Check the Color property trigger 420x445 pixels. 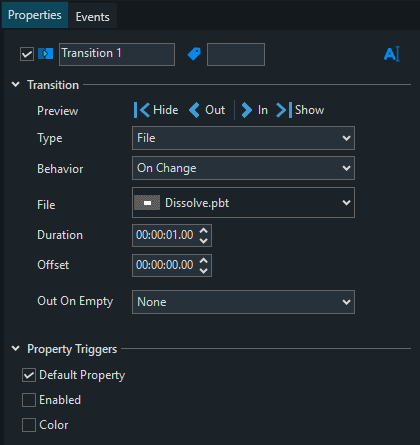29,425
